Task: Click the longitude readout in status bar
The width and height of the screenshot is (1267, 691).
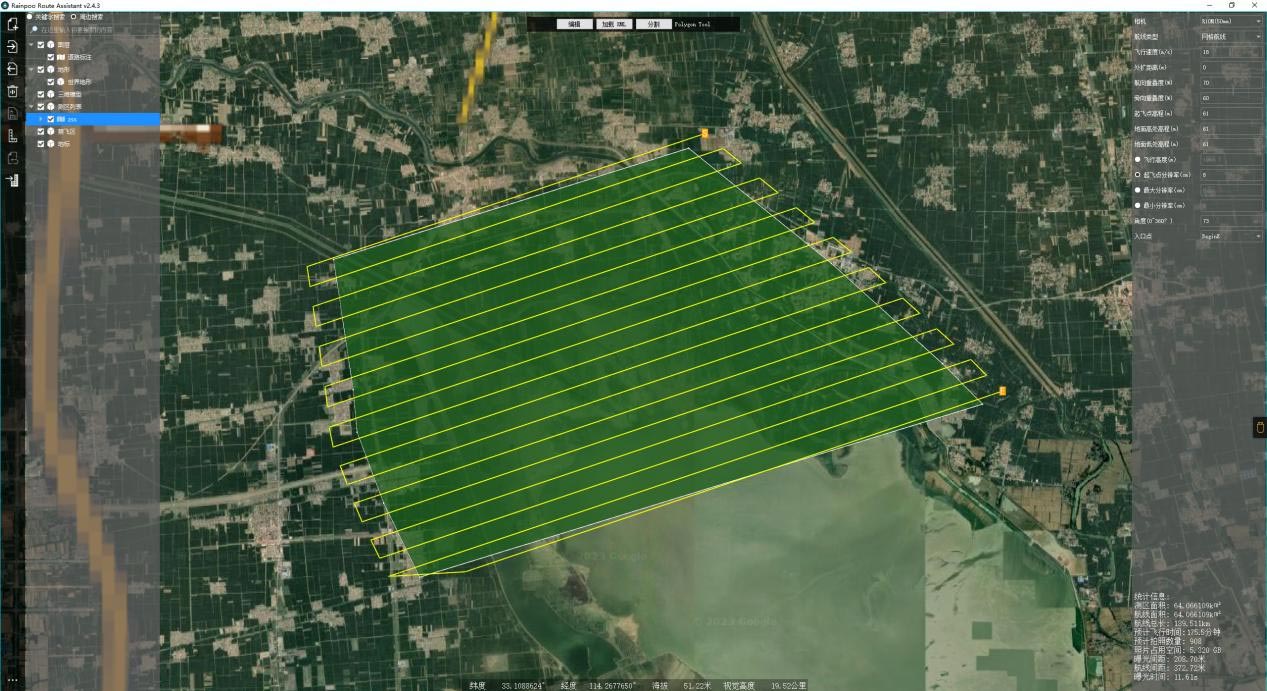Action: click(x=599, y=686)
